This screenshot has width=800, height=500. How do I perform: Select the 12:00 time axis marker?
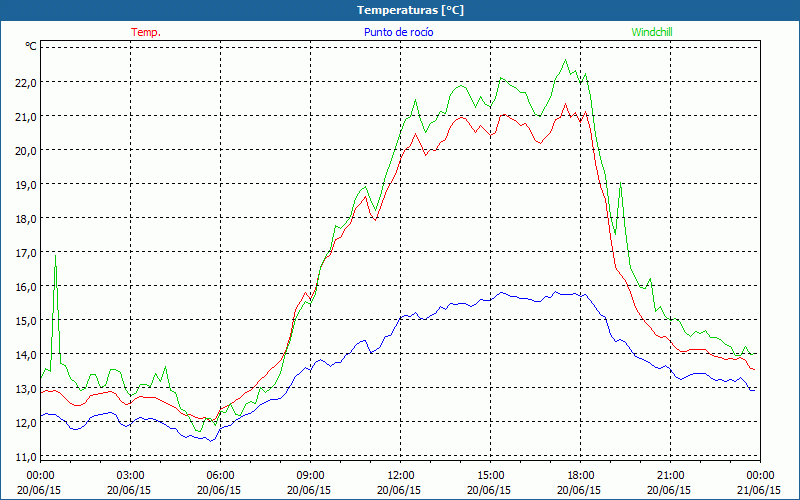tap(401, 475)
